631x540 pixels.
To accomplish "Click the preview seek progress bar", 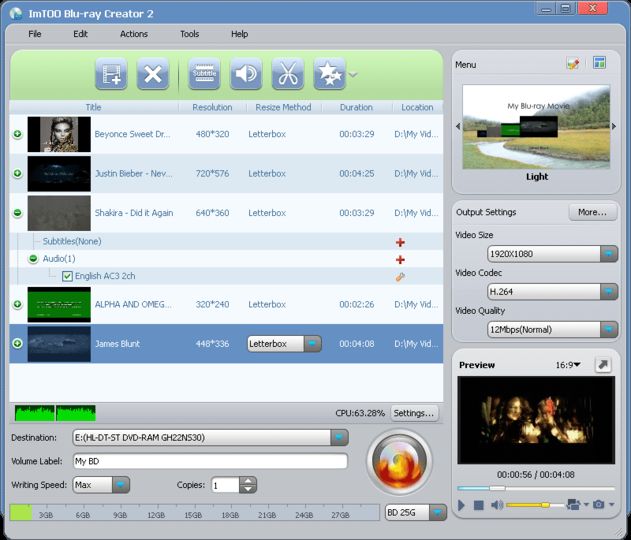I will pyautogui.click(x=536, y=488).
